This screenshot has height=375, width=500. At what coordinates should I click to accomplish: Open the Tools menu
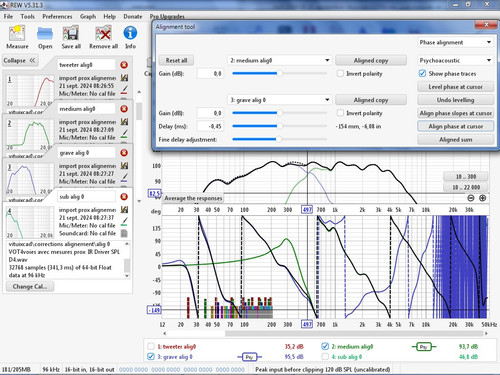coord(27,16)
